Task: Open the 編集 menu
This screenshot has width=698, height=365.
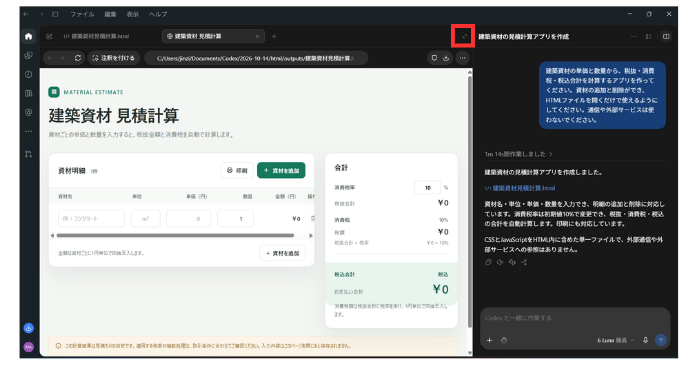Action: [110, 14]
